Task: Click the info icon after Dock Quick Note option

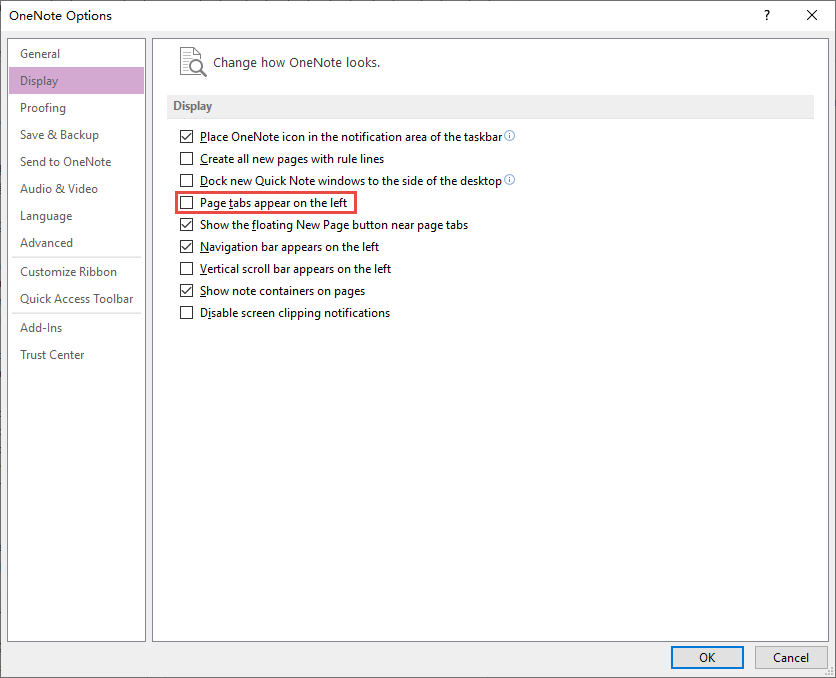Action: [510, 180]
